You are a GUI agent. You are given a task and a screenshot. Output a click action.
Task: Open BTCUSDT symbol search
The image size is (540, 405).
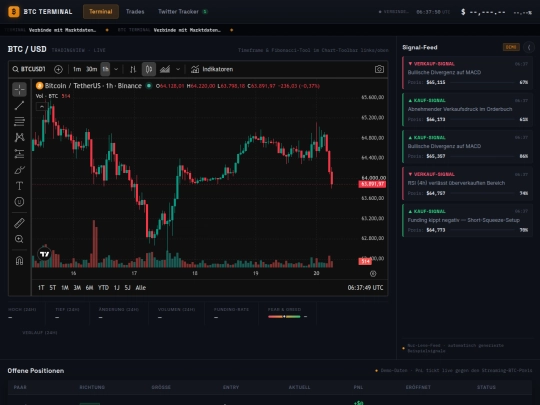pos(29,69)
